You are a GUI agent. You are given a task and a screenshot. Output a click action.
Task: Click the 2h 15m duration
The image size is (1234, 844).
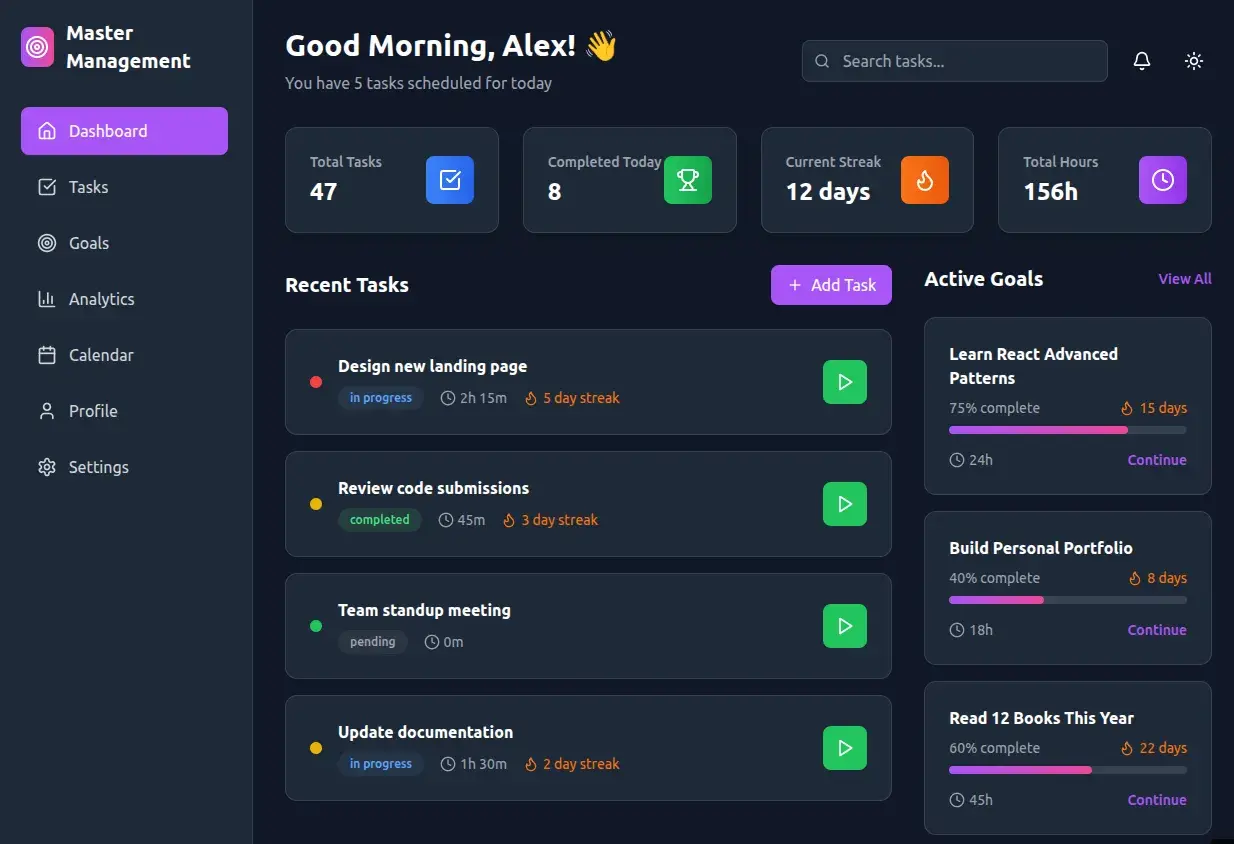point(474,398)
